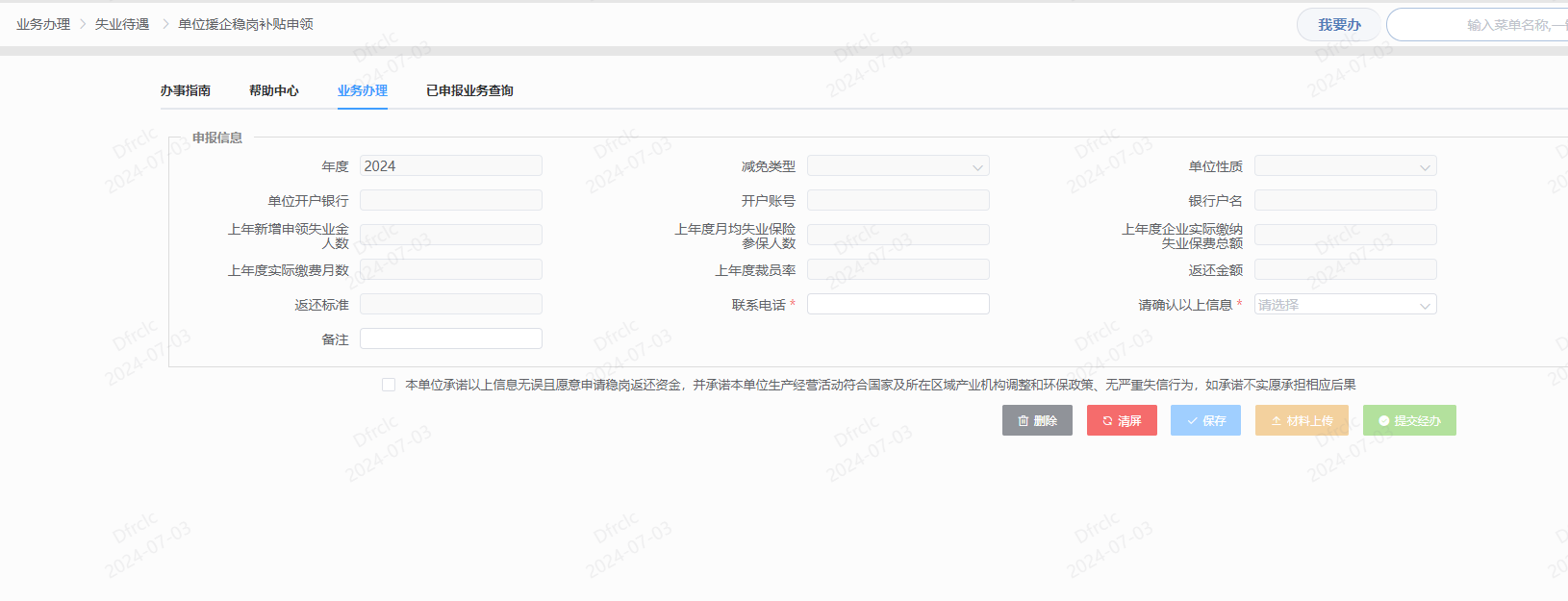
Task: Open the 减免类型 dropdown
Action: [x=898, y=166]
